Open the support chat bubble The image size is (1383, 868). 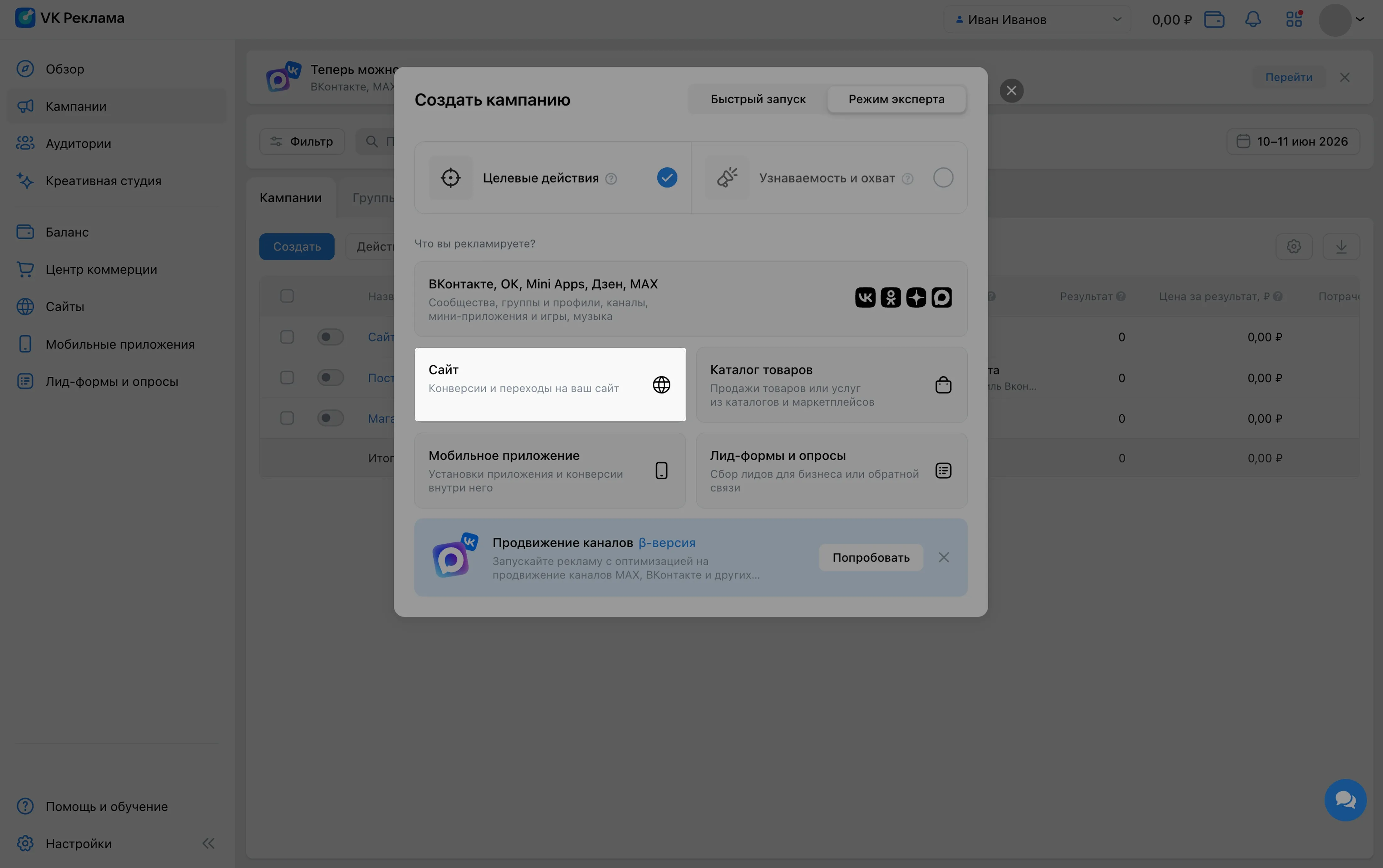tap(1345, 800)
